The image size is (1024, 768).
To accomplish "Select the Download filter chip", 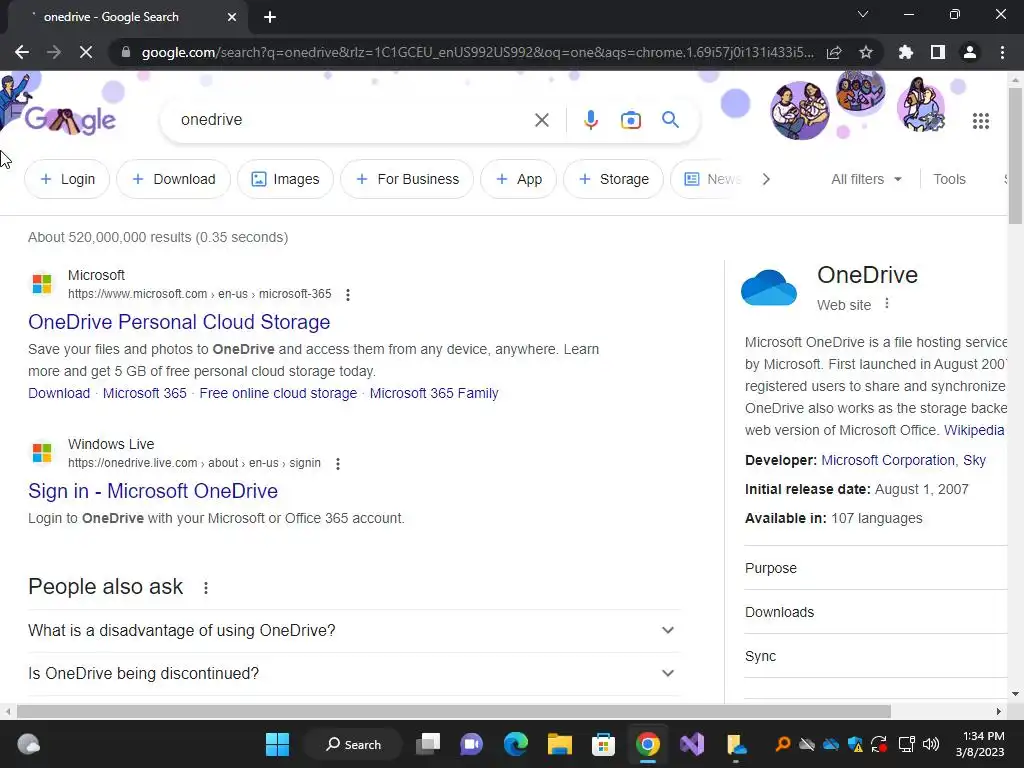I will (174, 179).
